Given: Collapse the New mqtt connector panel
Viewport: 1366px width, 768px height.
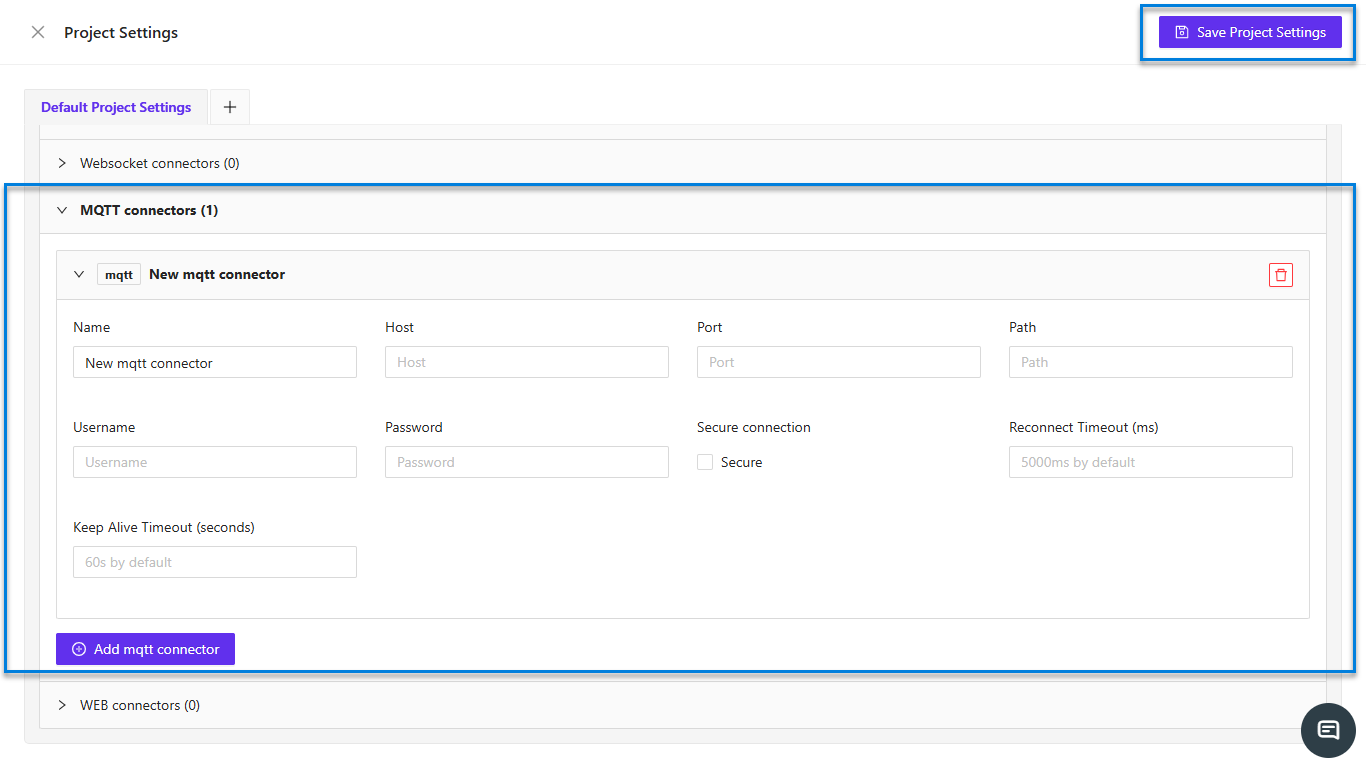Looking at the screenshot, I should 78,273.
